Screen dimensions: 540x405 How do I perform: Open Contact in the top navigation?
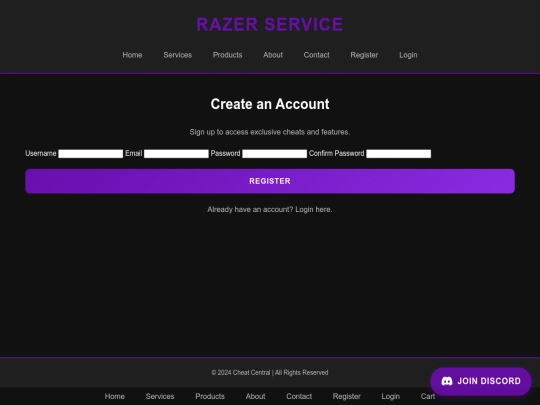316,55
